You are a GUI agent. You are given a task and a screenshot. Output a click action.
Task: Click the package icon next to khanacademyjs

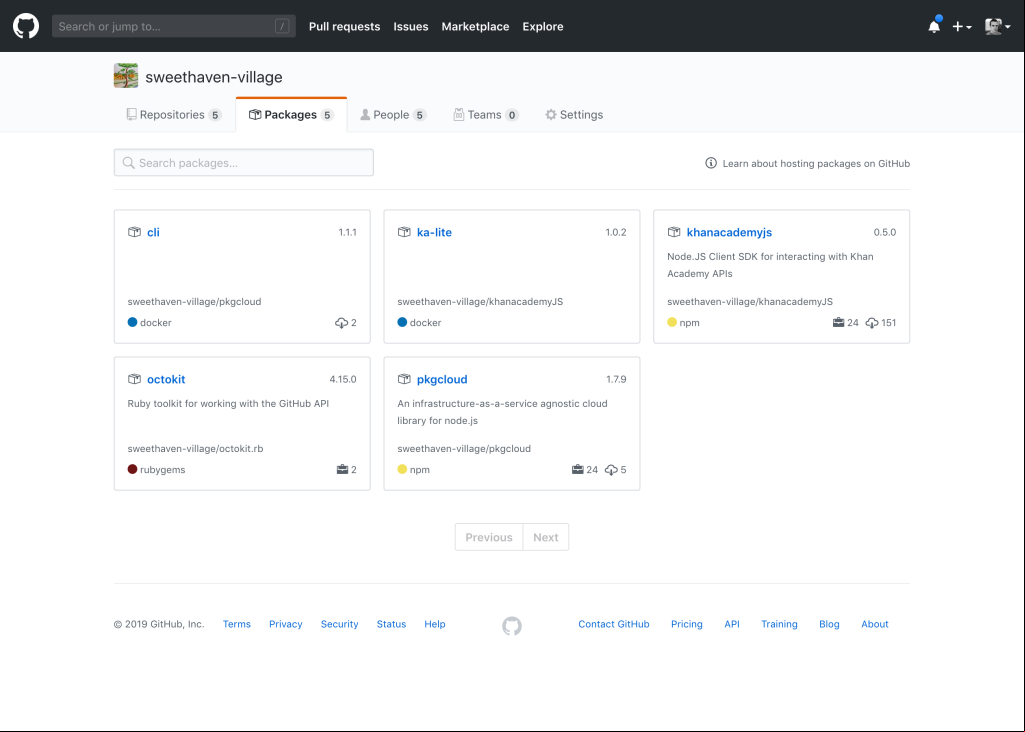674,232
